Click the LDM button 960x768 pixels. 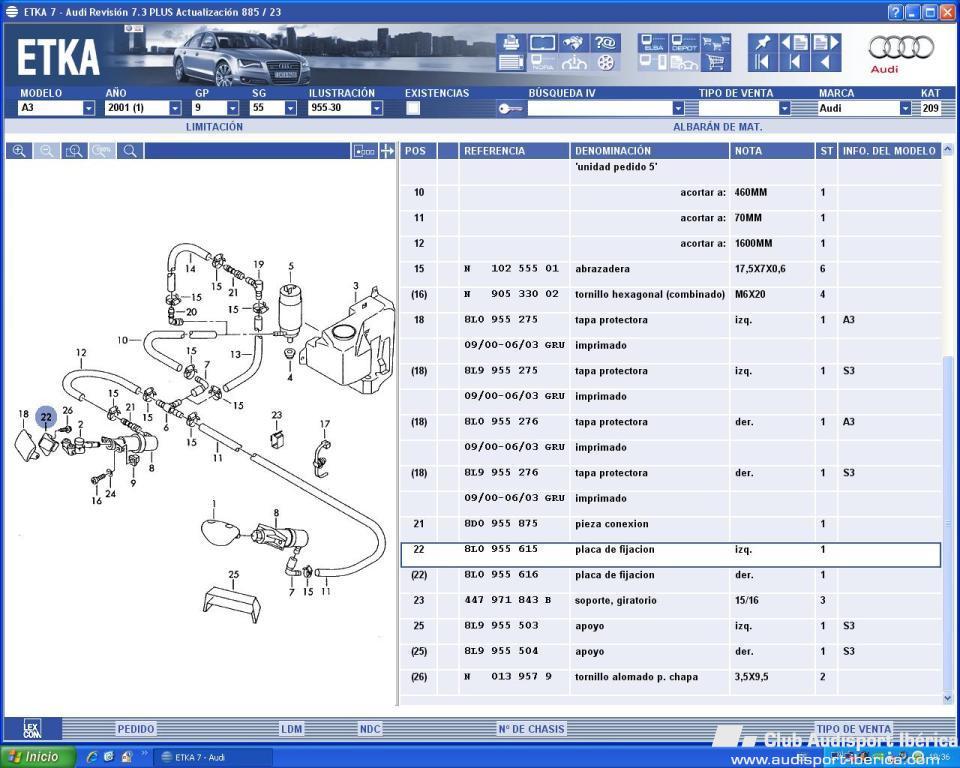[x=291, y=729]
